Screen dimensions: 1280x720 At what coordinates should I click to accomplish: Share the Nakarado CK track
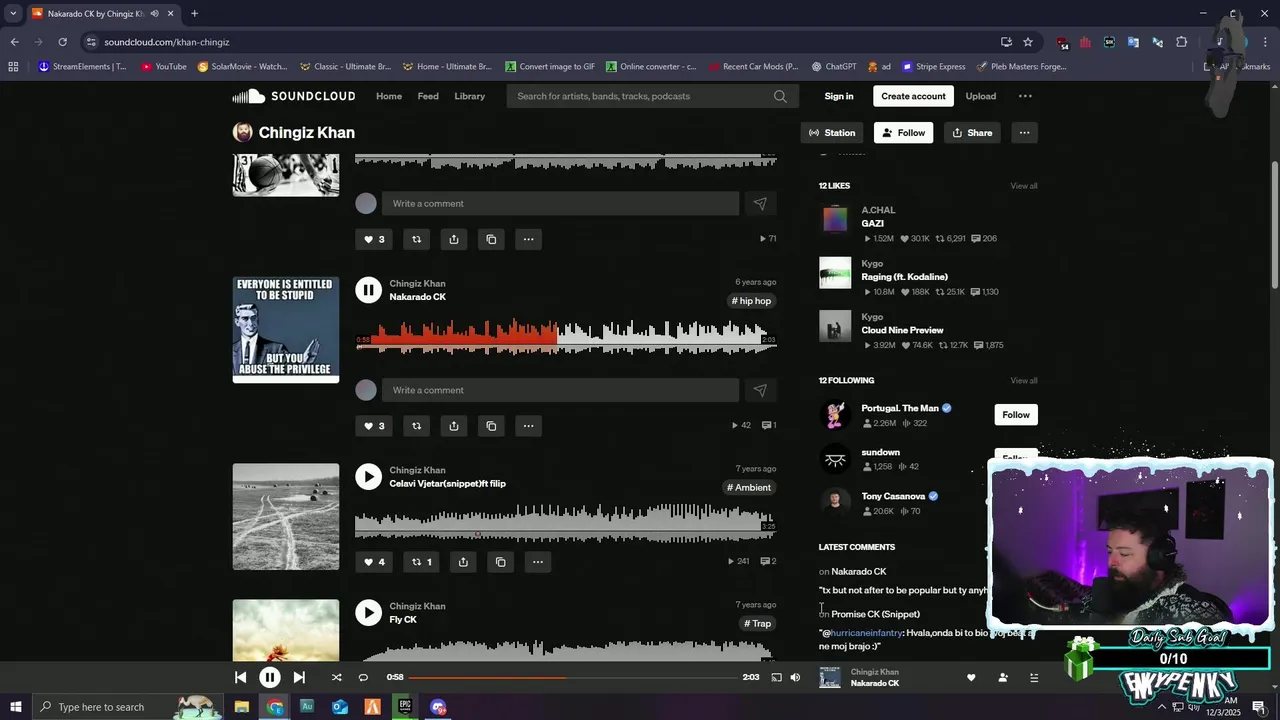coord(453,426)
